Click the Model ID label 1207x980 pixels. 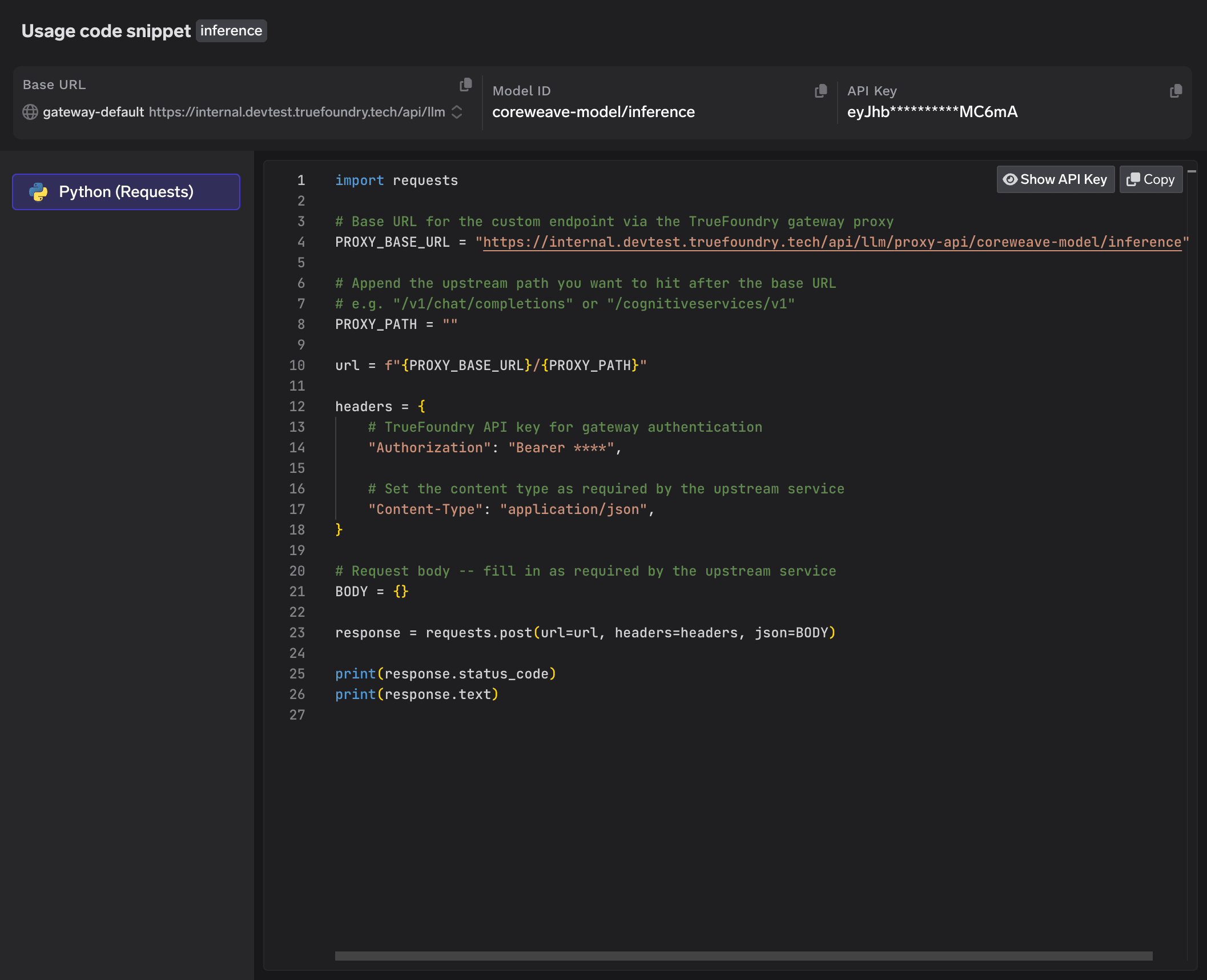(521, 91)
